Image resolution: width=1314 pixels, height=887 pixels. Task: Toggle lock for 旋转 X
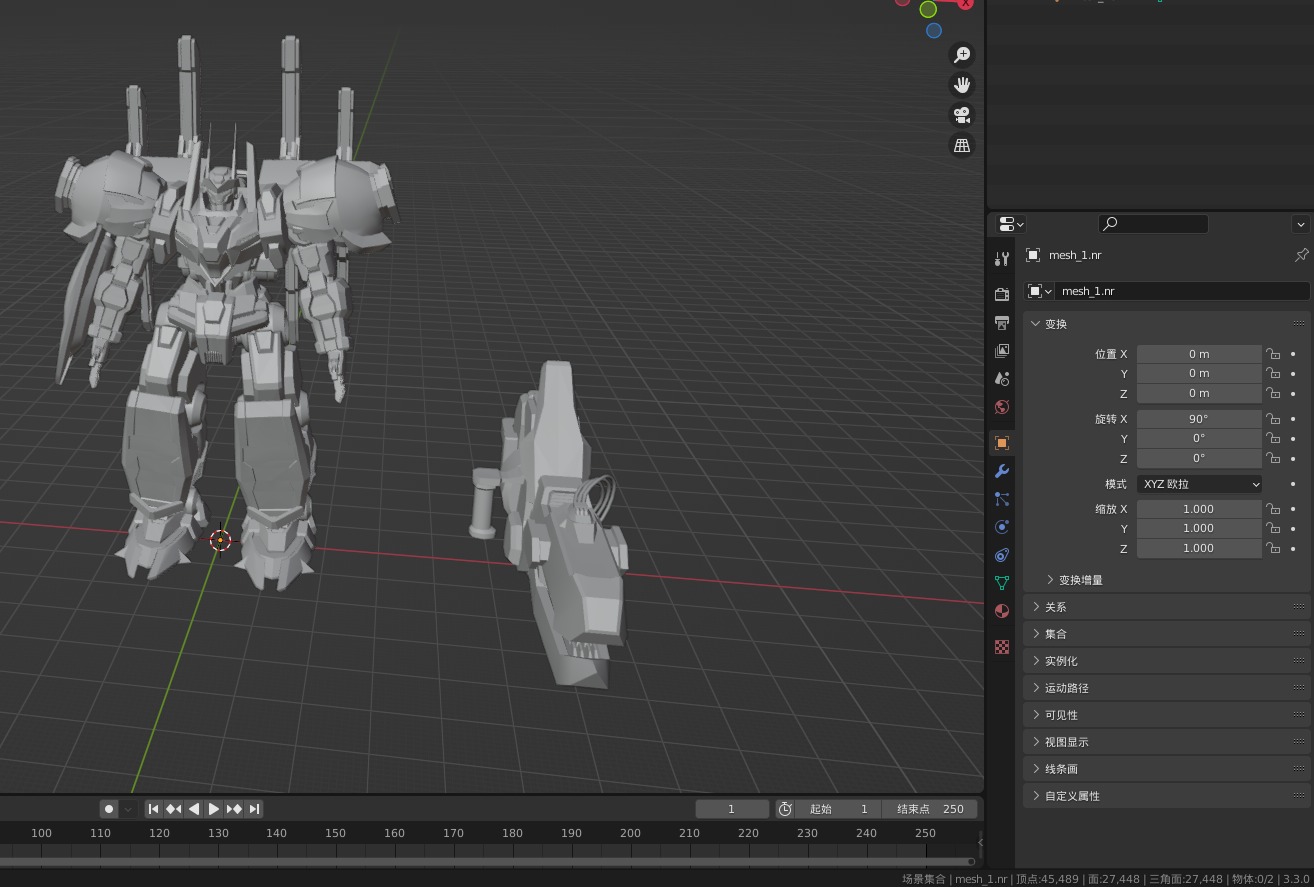pyautogui.click(x=1273, y=419)
